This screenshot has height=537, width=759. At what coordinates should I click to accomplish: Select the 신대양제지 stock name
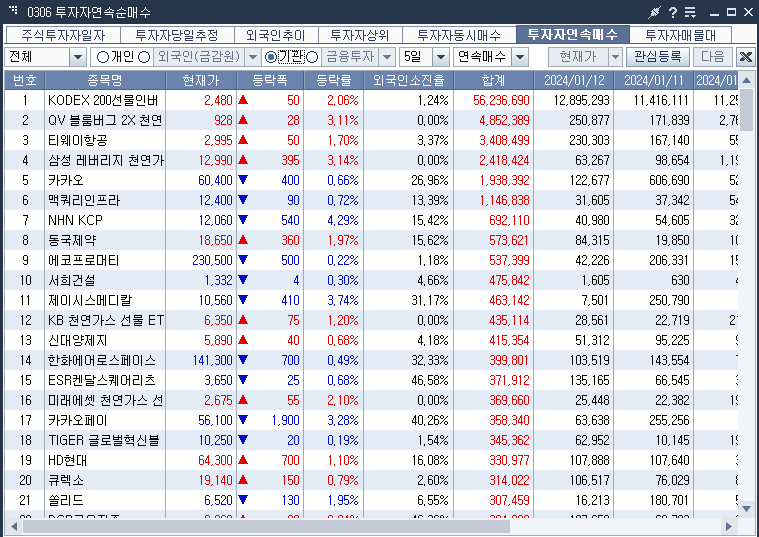(77, 340)
